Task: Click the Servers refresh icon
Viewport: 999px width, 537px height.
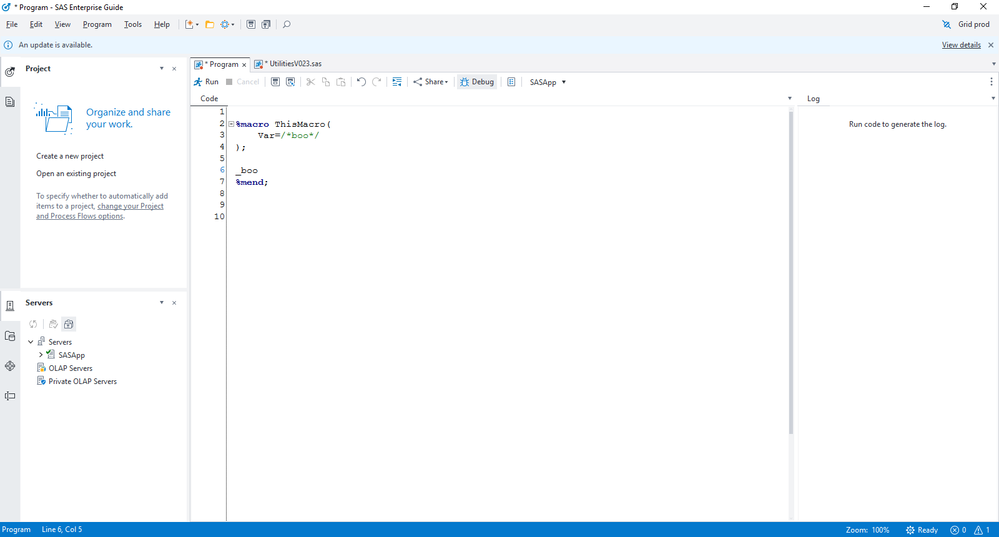Action: 33,324
